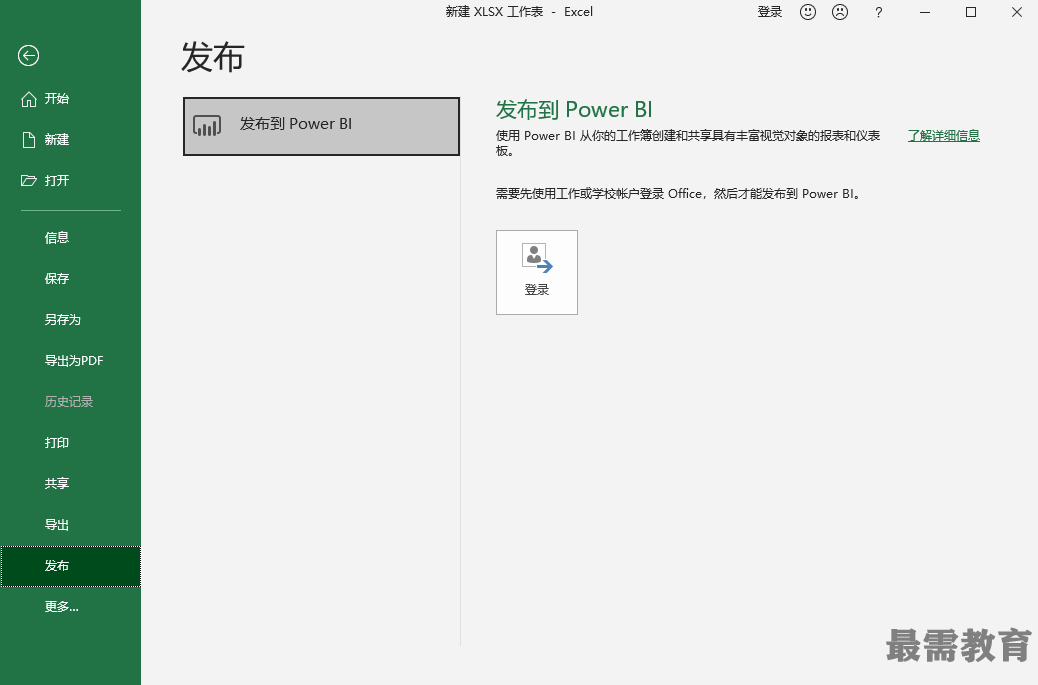Click 登录 in the title bar
Image resolution: width=1038 pixels, height=685 pixels.
click(x=770, y=12)
